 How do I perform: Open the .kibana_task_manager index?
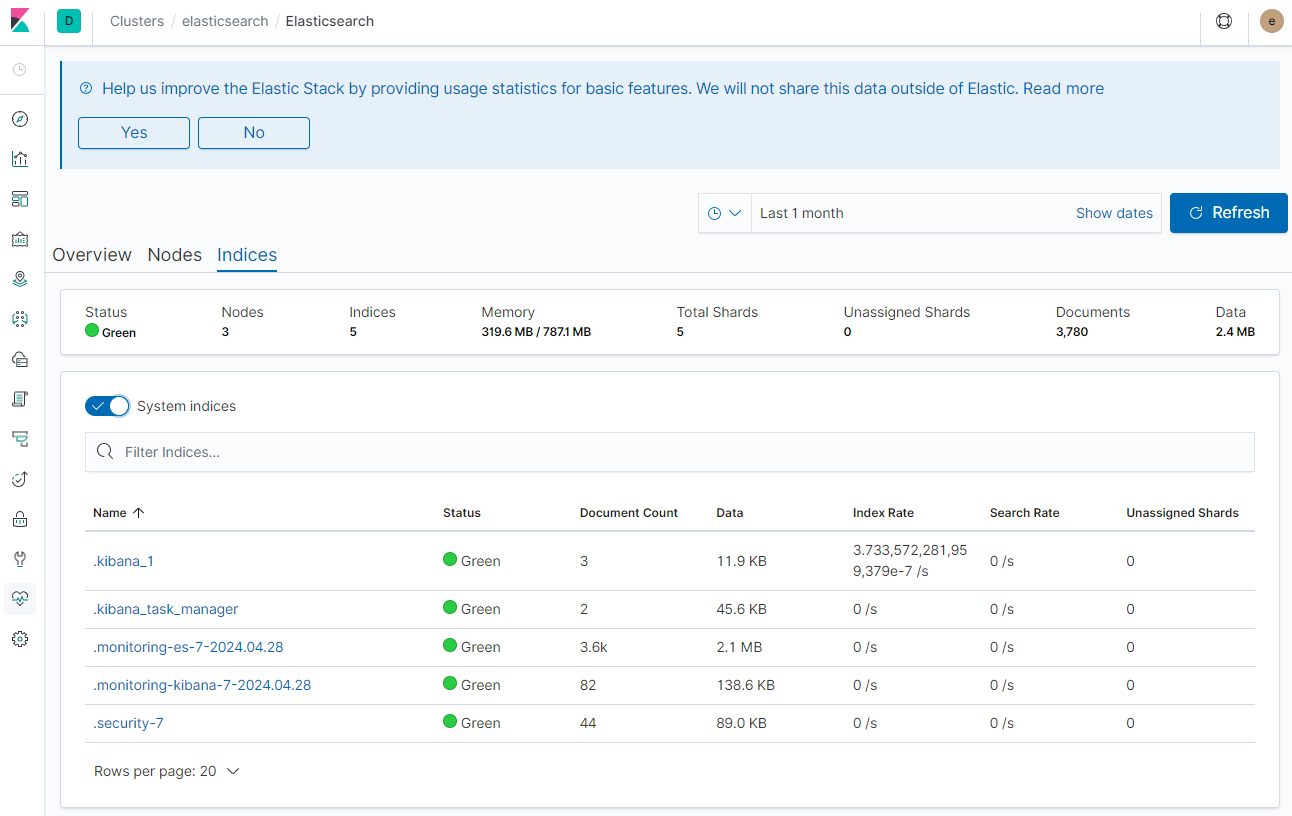166,609
